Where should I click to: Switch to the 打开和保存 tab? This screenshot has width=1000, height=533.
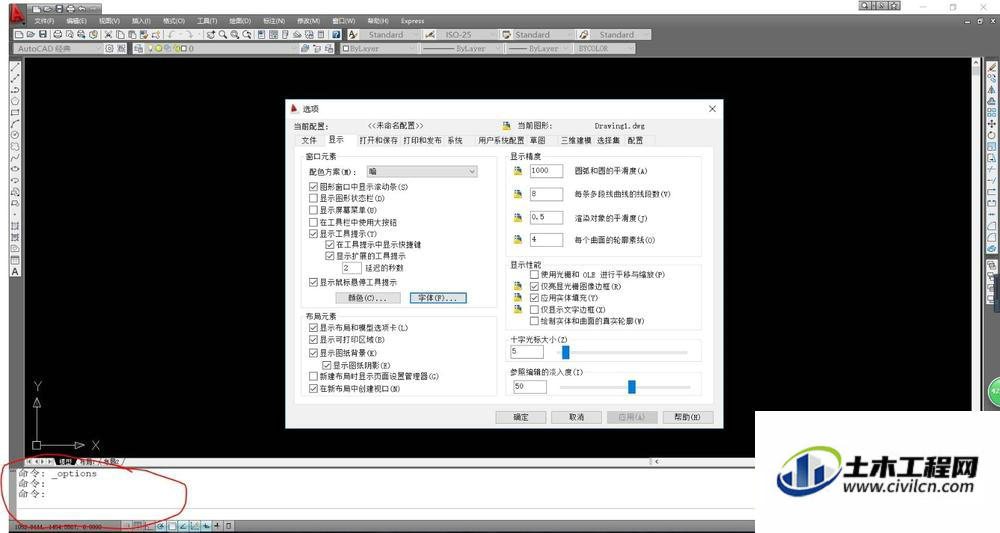[x=378, y=140]
